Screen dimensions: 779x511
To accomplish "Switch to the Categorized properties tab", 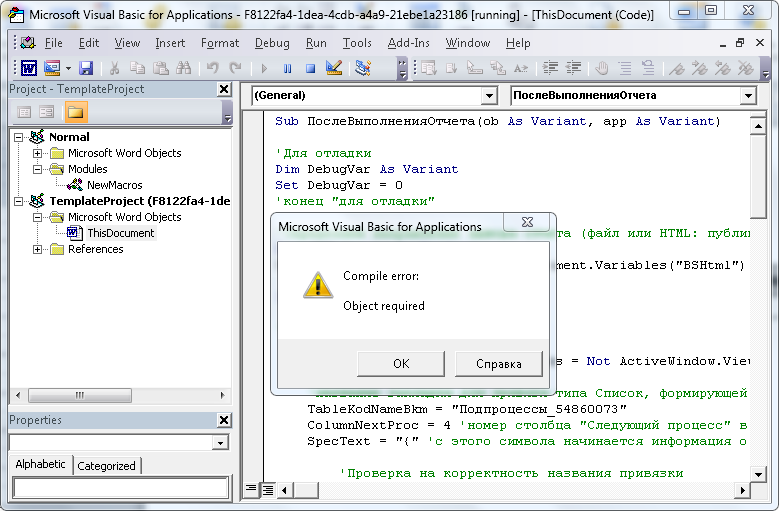I will pyautogui.click(x=106, y=465).
